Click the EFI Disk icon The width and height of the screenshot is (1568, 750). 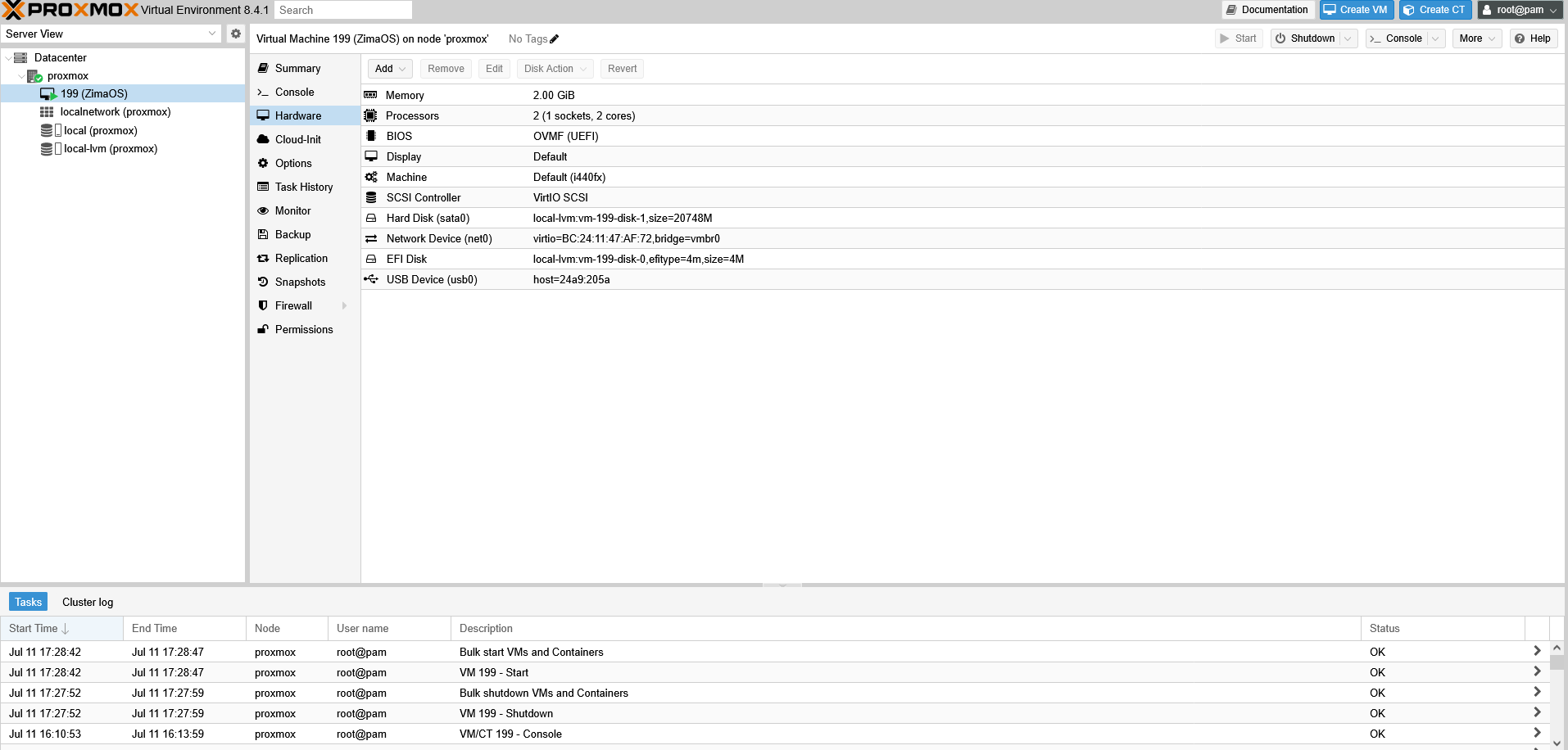[371, 259]
